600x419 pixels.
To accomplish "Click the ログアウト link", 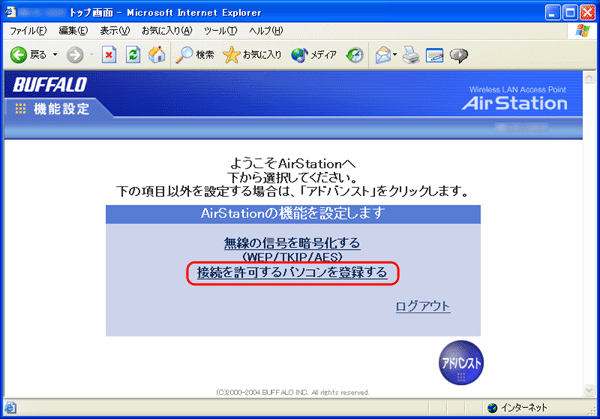I will (x=423, y=306).
